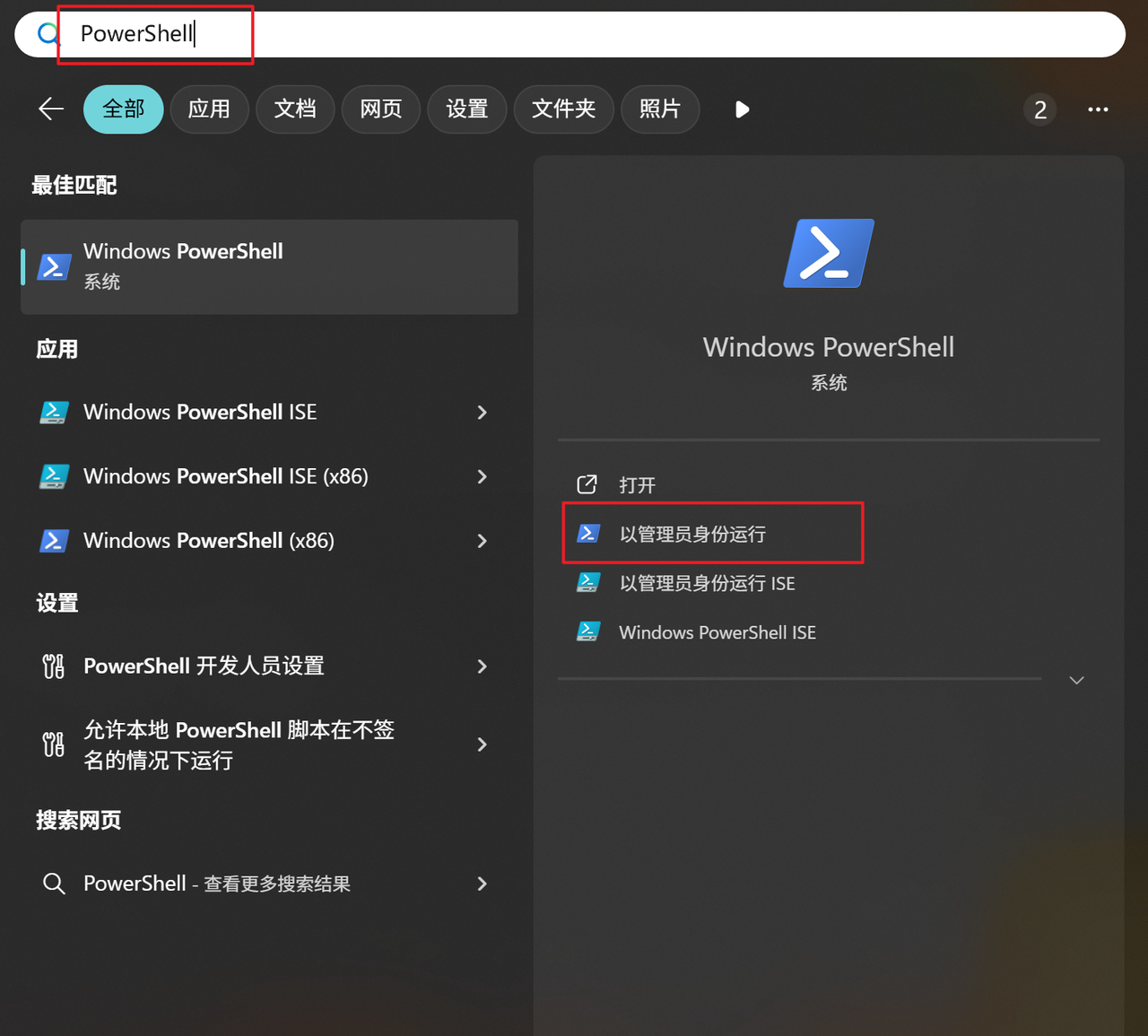Open PowerShell - 查看更多搜索结果 web result

coord(269,884)
